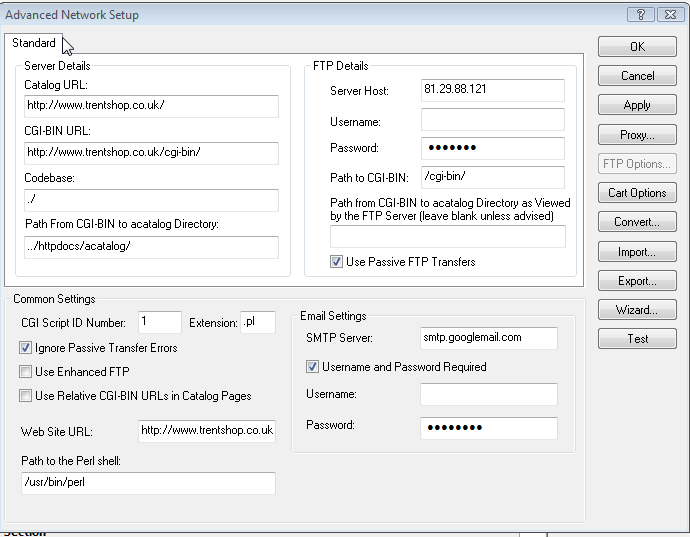Open the Proxy... settings
690x537 pixels.
[637, 135]
